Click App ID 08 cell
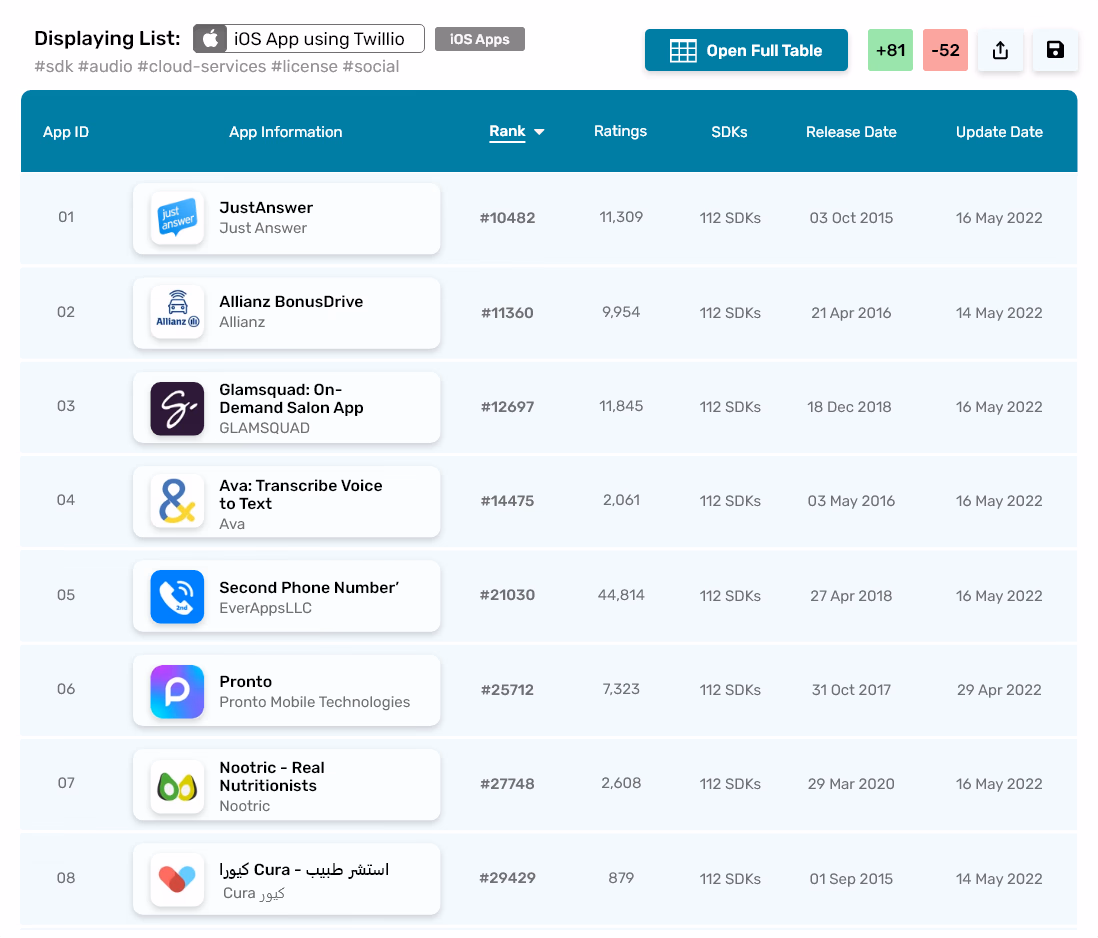This screenshot has height=938, width=1098. click(66, 878)
